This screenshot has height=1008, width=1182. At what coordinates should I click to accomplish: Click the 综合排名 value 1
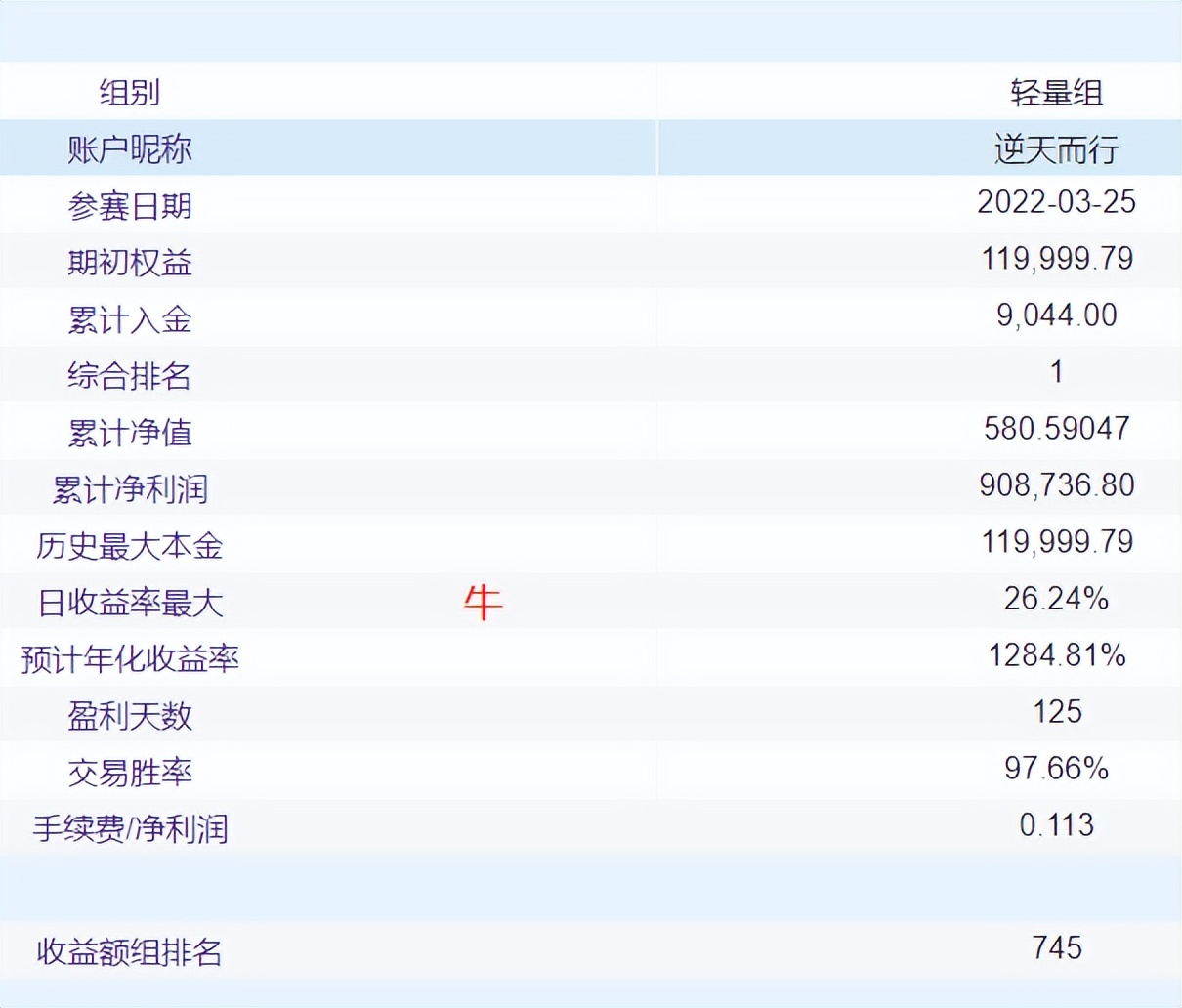coord(1057,372)
